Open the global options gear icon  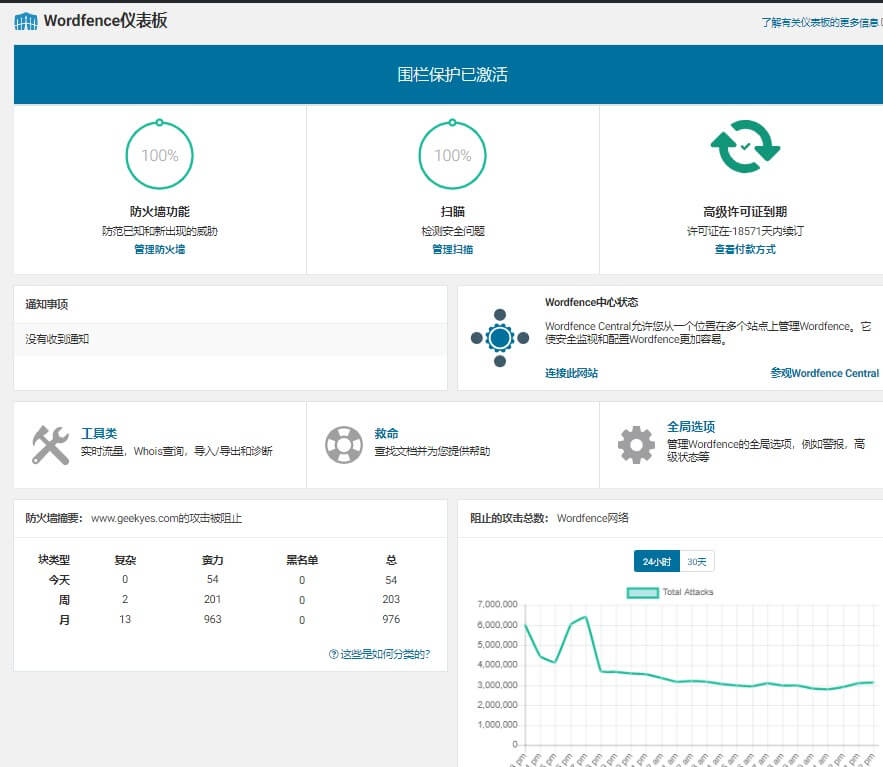pos(636,445)
